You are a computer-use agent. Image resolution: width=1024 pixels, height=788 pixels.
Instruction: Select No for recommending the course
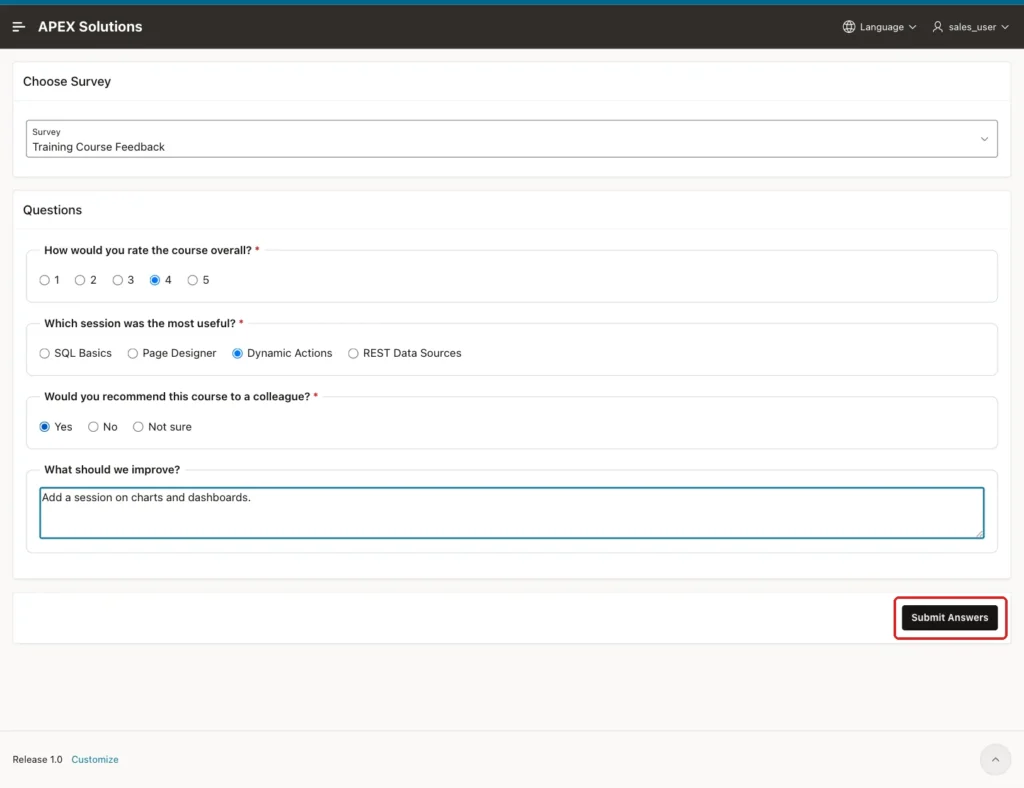(93, 427)
